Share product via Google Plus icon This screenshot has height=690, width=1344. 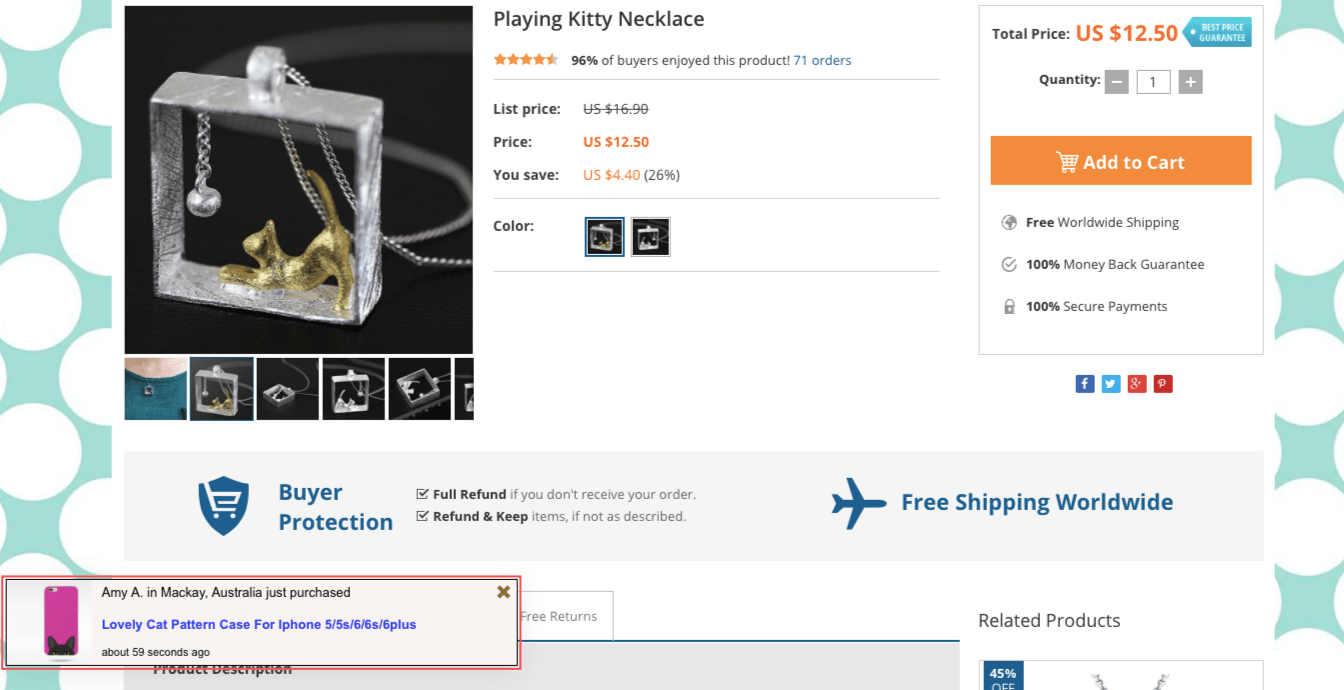tap(1137, 384)
